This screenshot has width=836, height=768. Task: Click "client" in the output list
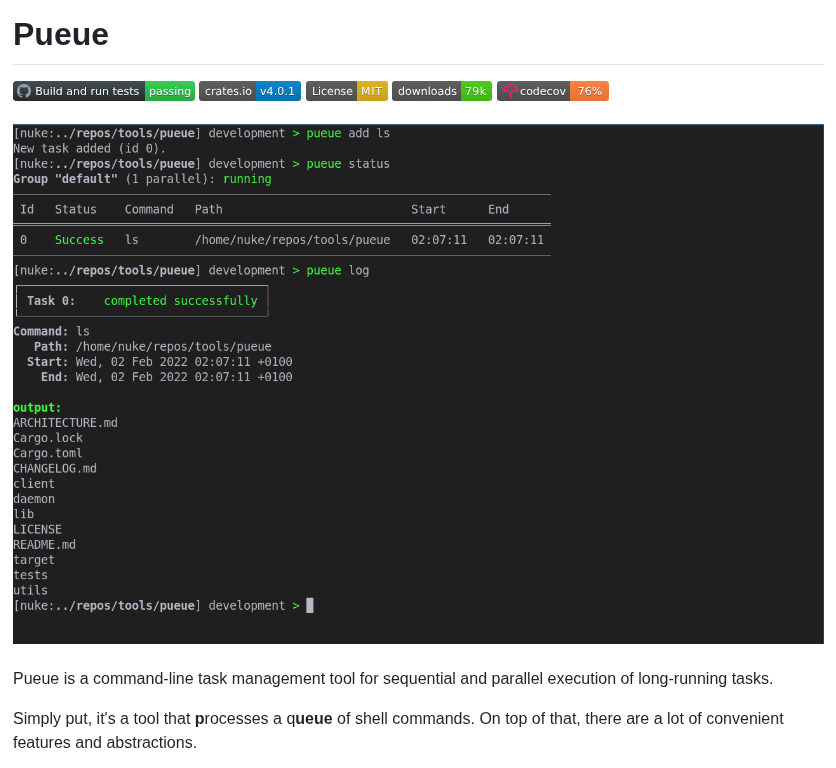[34, 484]
